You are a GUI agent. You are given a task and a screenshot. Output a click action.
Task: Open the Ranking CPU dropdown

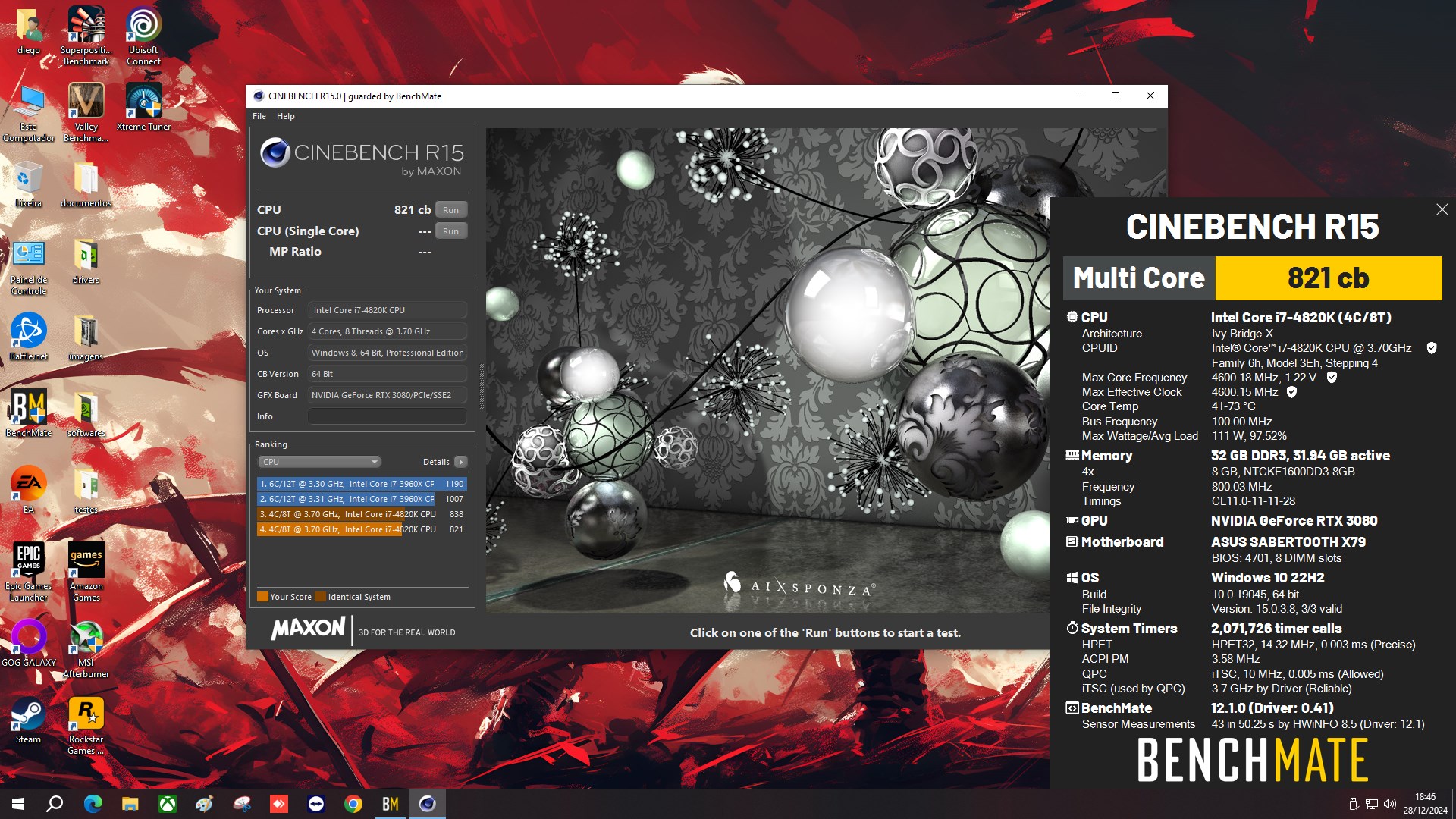pyautogui.click(x=319, y=462)
